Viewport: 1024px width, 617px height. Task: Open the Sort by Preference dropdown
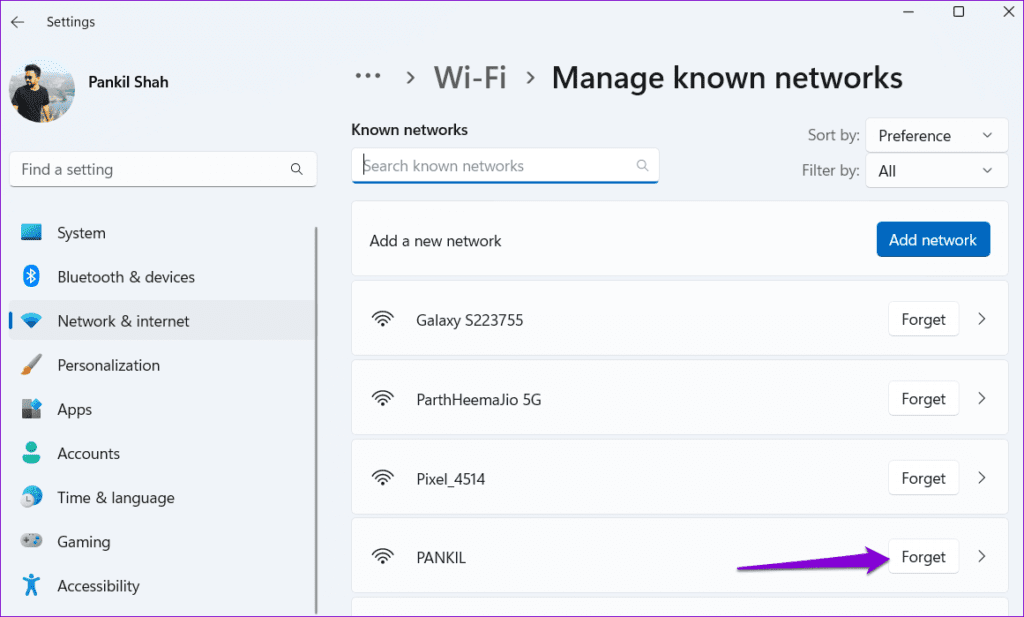click(936, 135)
